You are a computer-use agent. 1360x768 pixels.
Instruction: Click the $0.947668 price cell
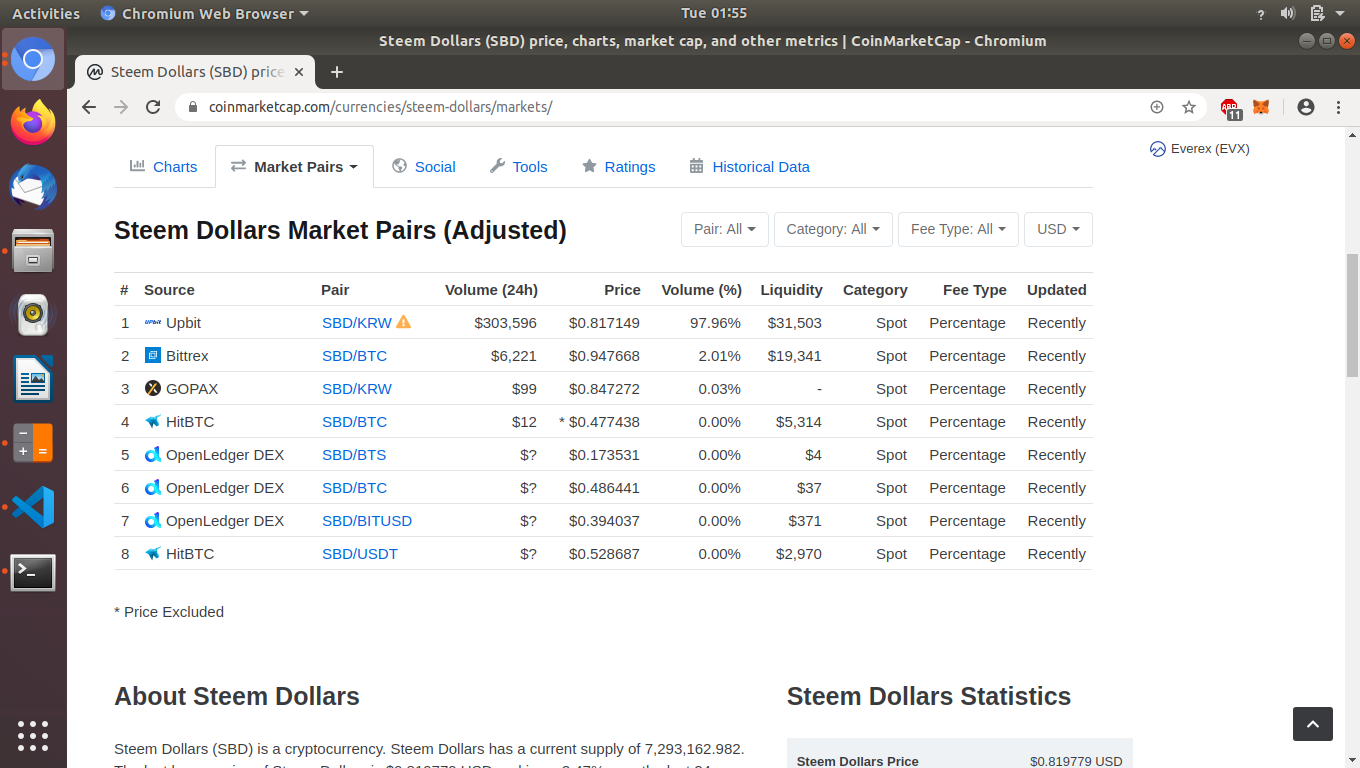(604, 356)
